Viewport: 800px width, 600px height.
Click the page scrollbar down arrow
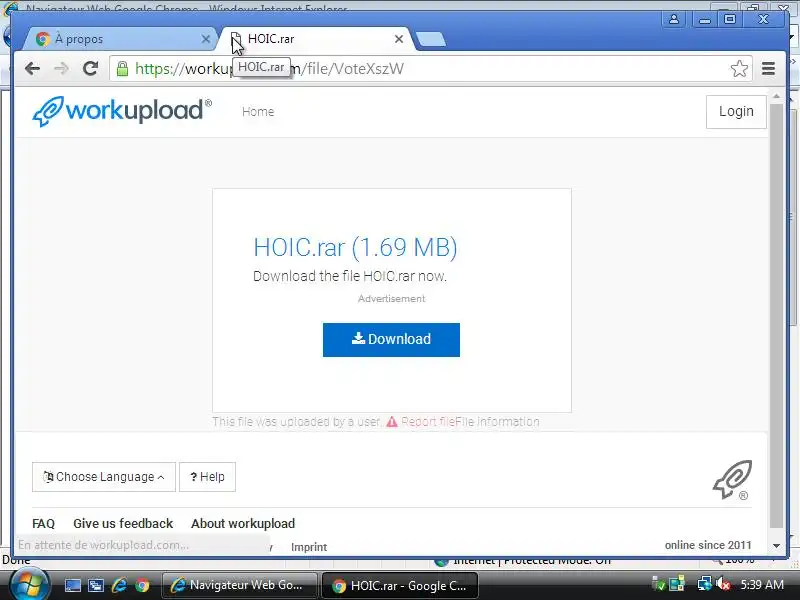(x=776, y=545)
